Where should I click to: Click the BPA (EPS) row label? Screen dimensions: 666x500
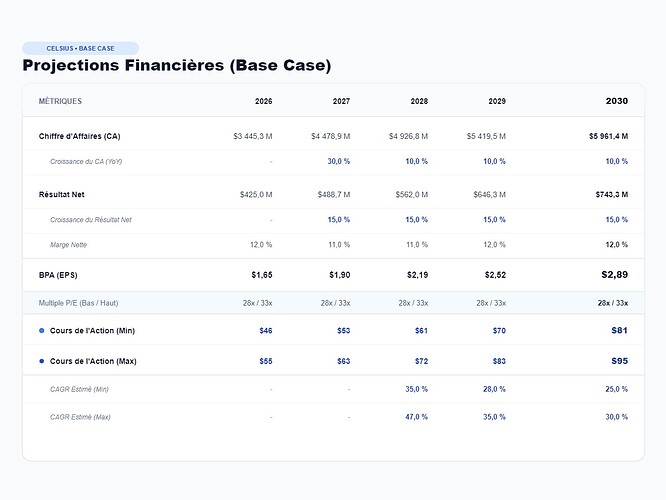[x=58, y=275]
